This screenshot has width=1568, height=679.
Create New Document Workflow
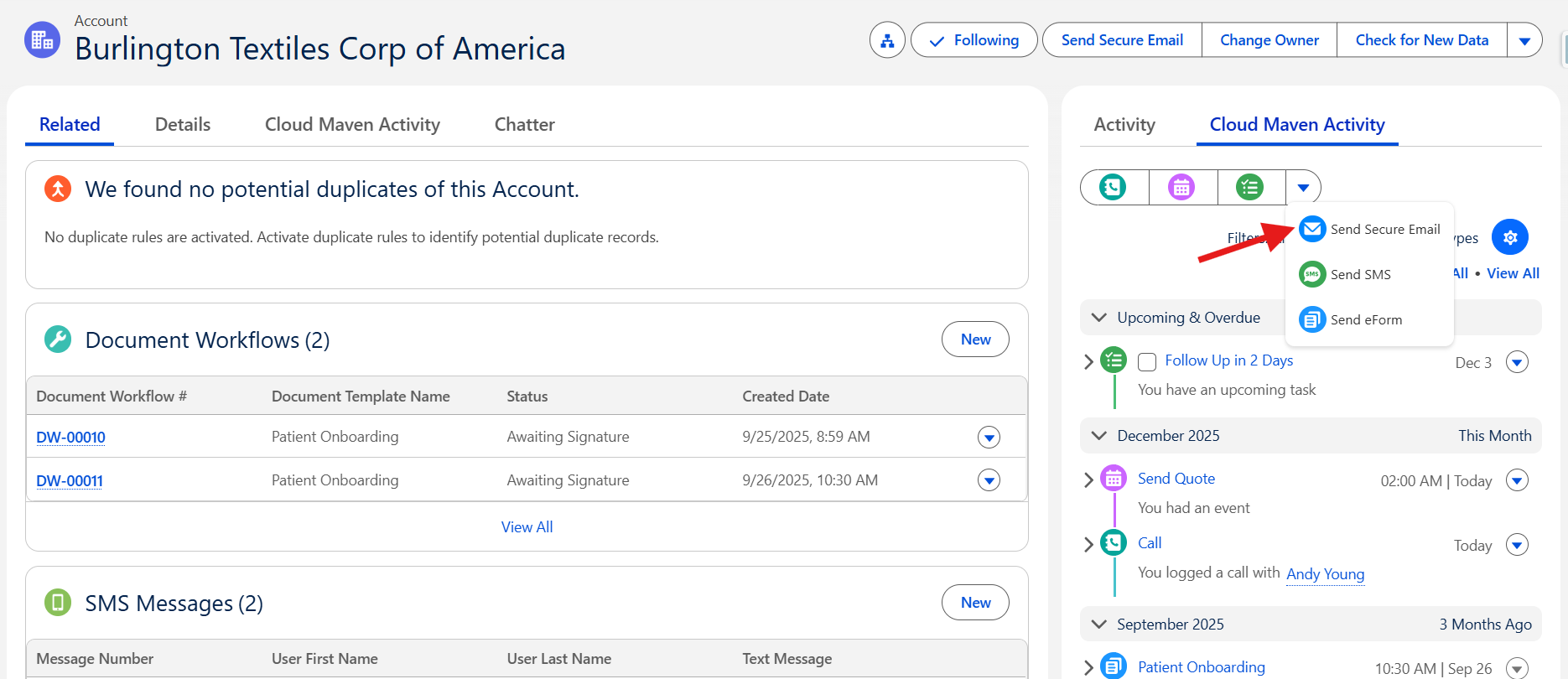(975, 339)
